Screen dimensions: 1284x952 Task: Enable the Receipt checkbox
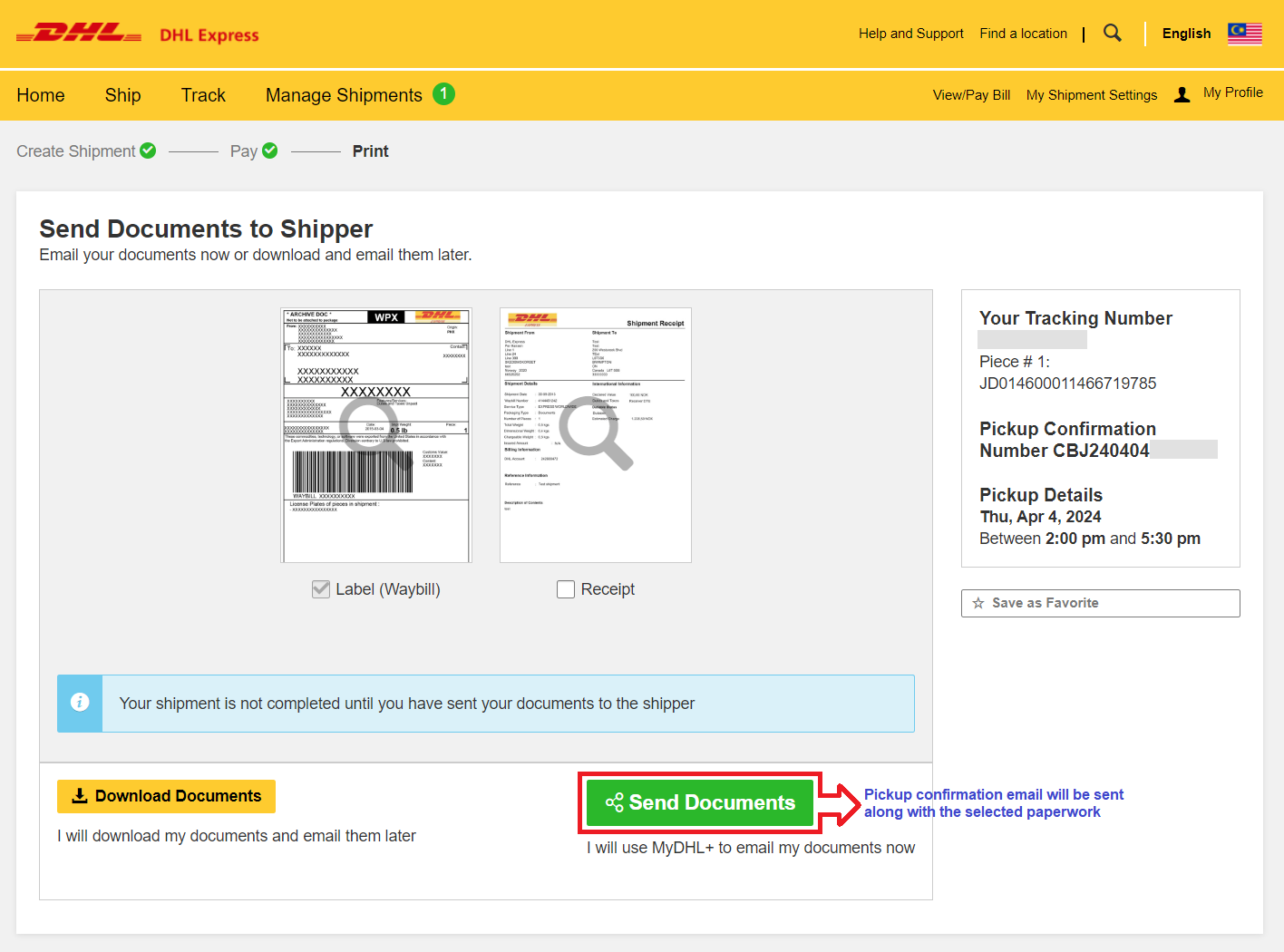(x=566, y=589)
